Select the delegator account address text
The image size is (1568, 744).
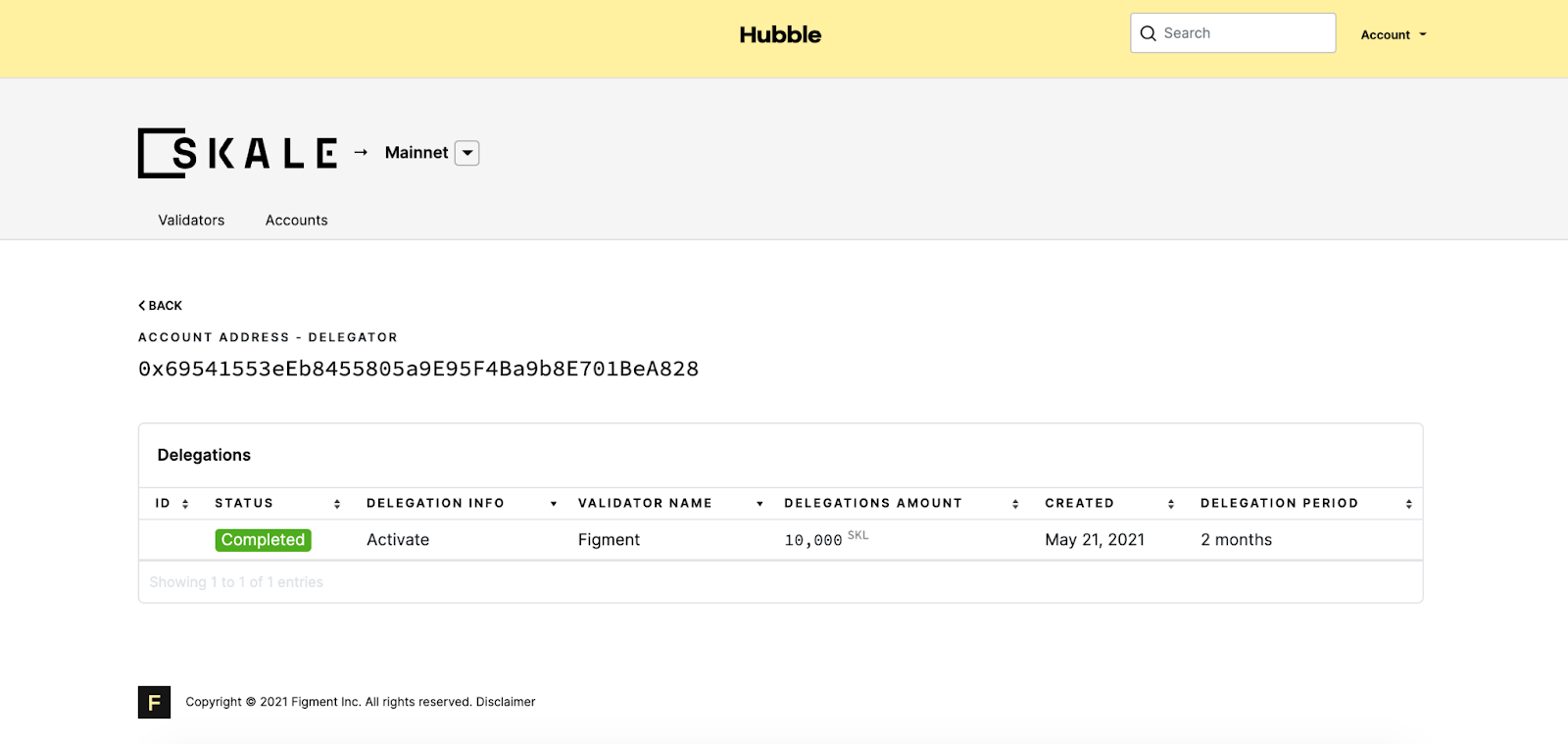[x=418, y=370]
